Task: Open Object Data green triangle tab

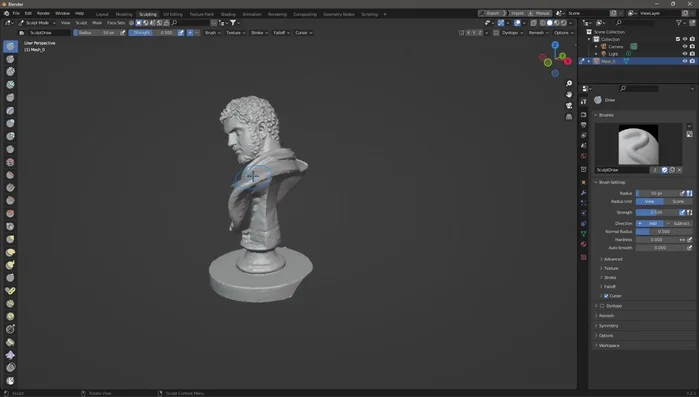Action: pos(584,234)
